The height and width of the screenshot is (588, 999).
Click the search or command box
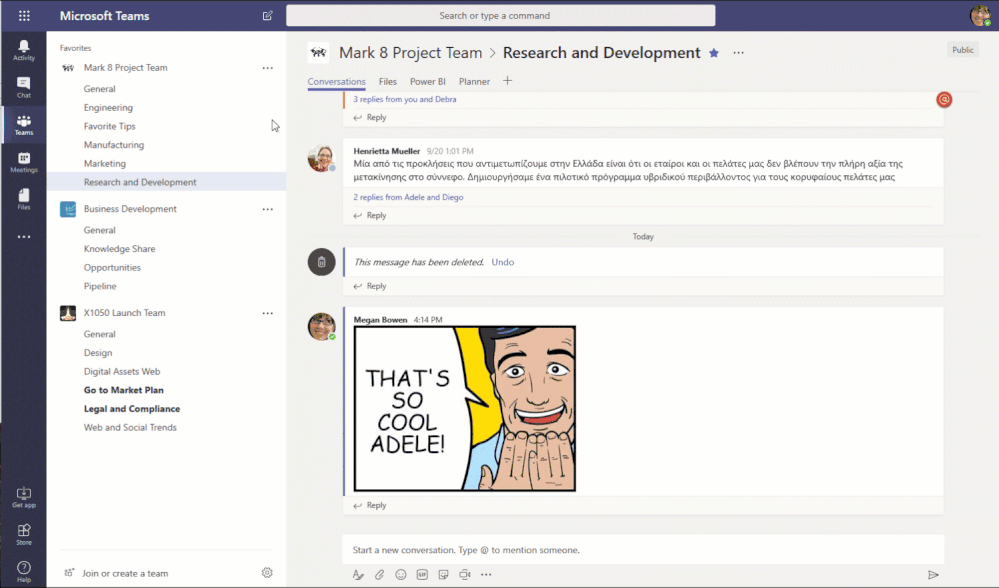pyautogui.click(x=501, y=15)
